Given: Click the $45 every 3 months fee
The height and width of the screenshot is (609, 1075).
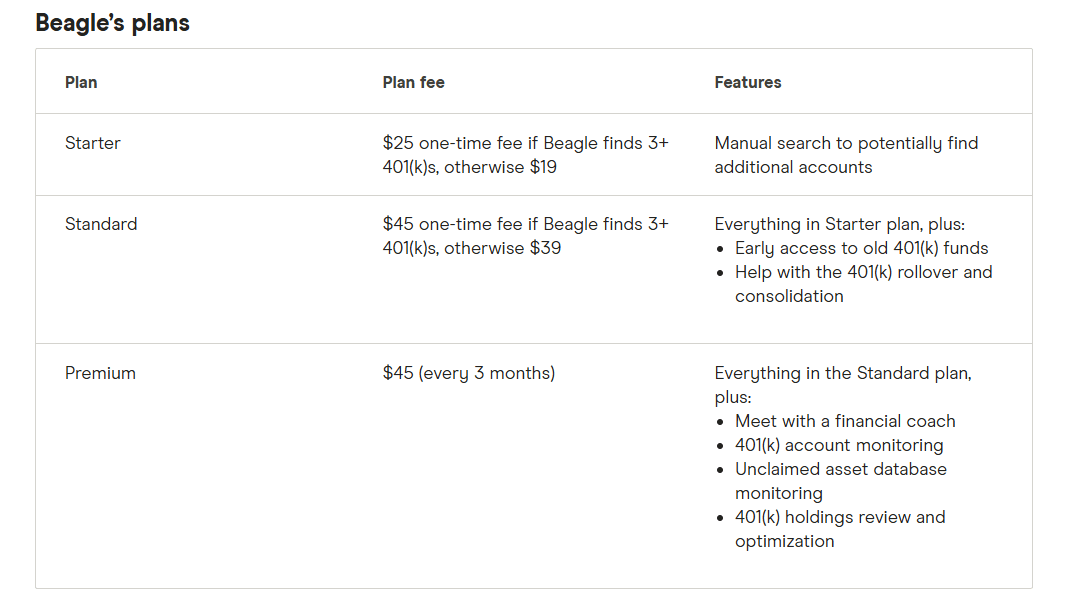Looking at the screenshot, I should click(x=469, y=373).
